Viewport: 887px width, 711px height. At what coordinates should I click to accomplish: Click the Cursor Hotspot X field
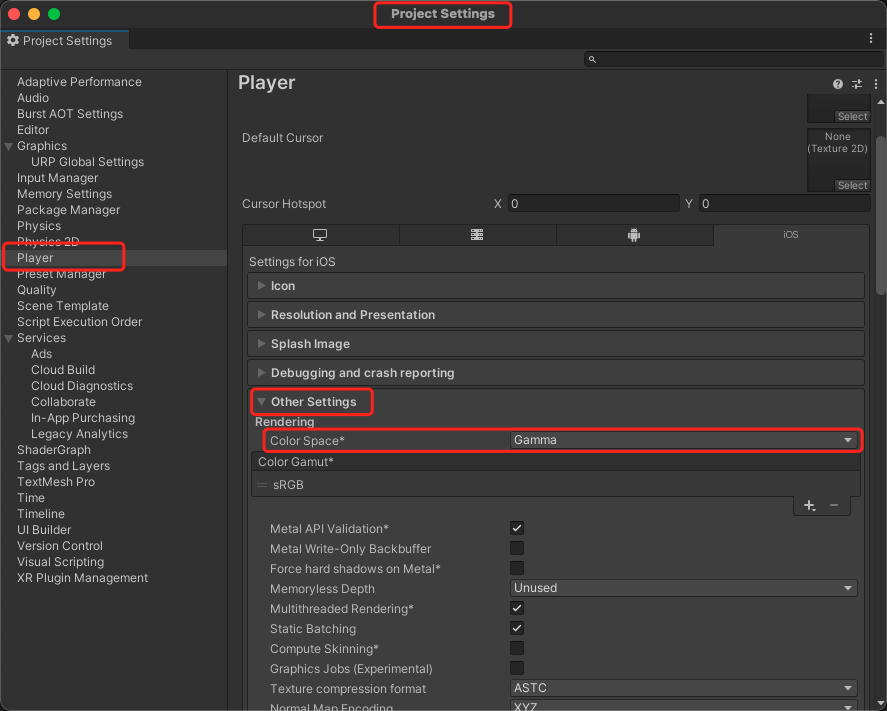pos(593,204)
